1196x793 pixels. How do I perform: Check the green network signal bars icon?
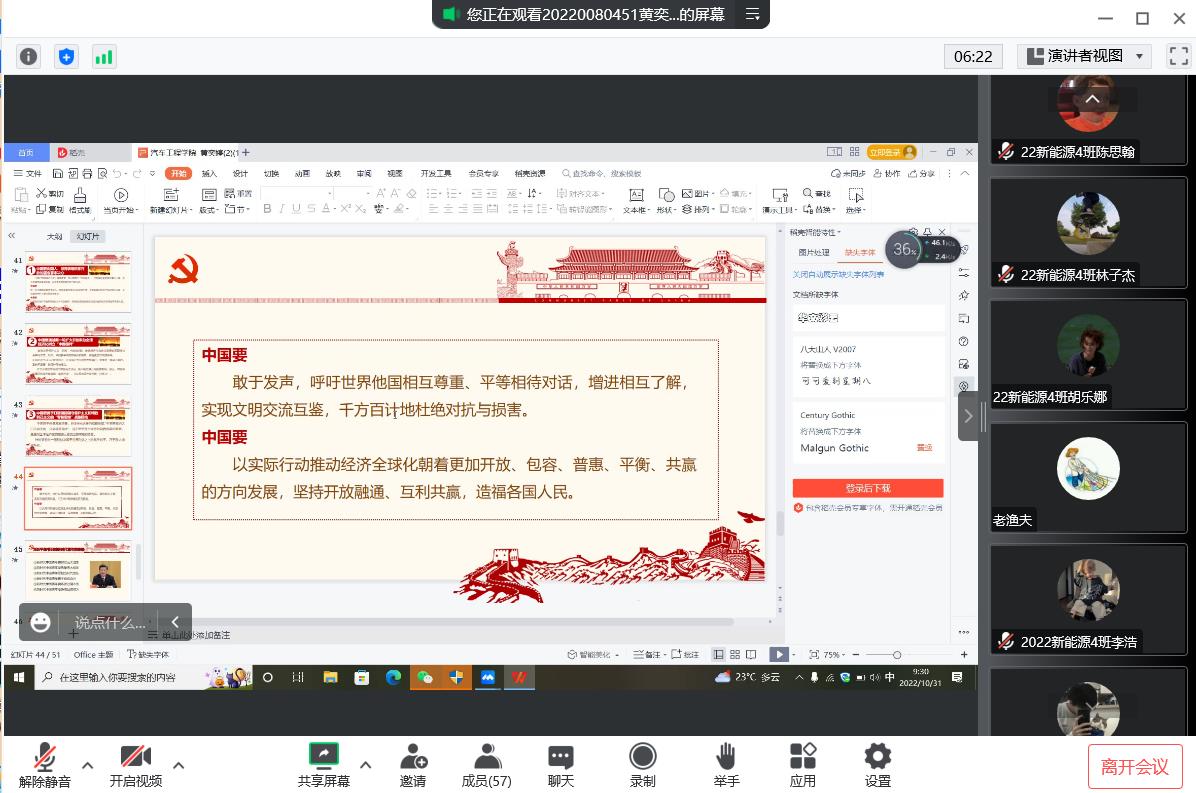(x=103, y=57)
